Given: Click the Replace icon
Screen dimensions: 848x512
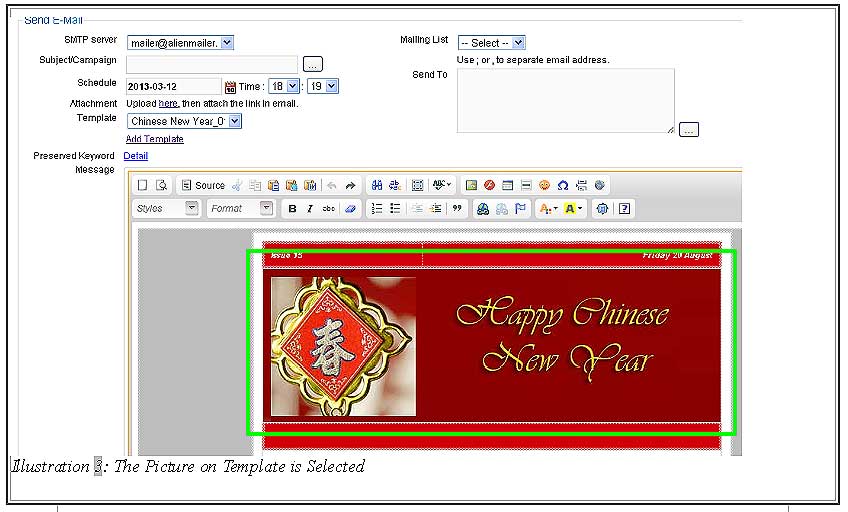Looking at the screenshot, I should click(395, 185).
